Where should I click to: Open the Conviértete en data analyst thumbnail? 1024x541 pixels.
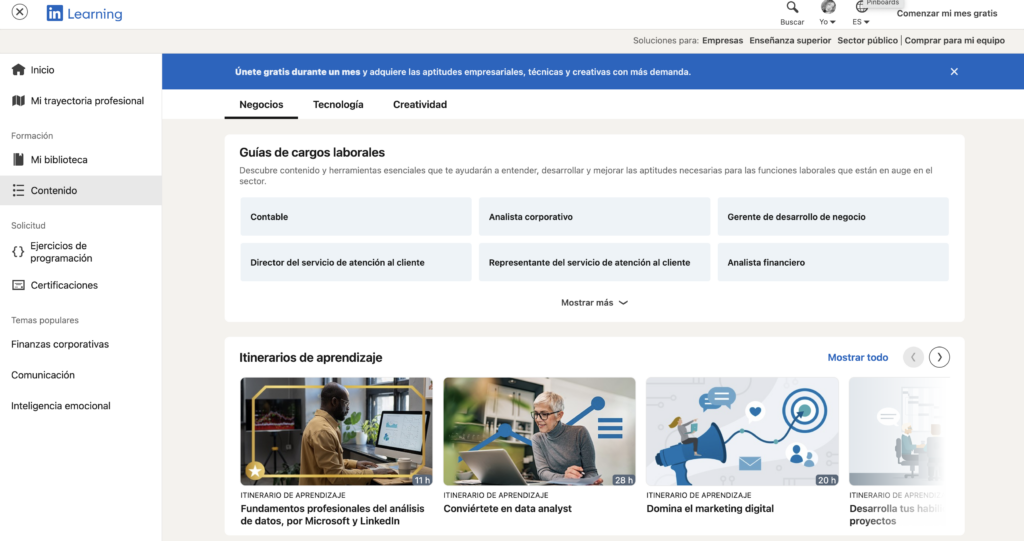(x=539, y=431)
